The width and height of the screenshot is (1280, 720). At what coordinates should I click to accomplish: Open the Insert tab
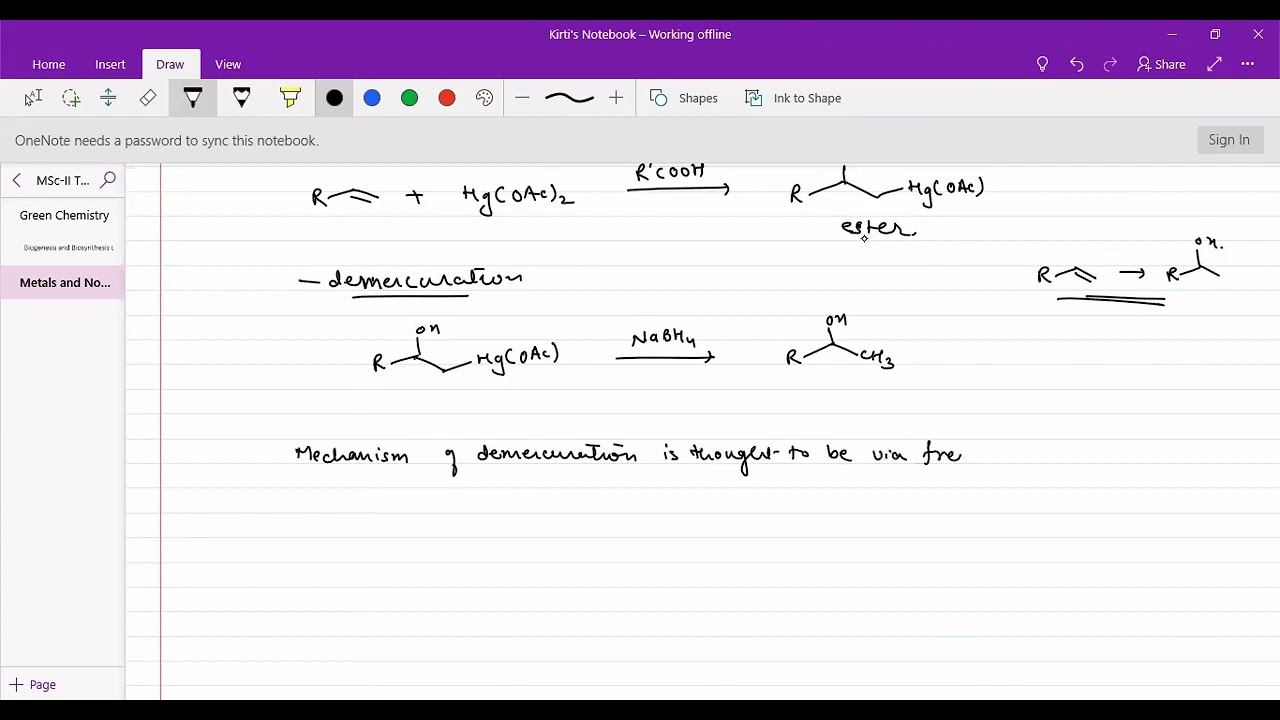tap(110, 64)
